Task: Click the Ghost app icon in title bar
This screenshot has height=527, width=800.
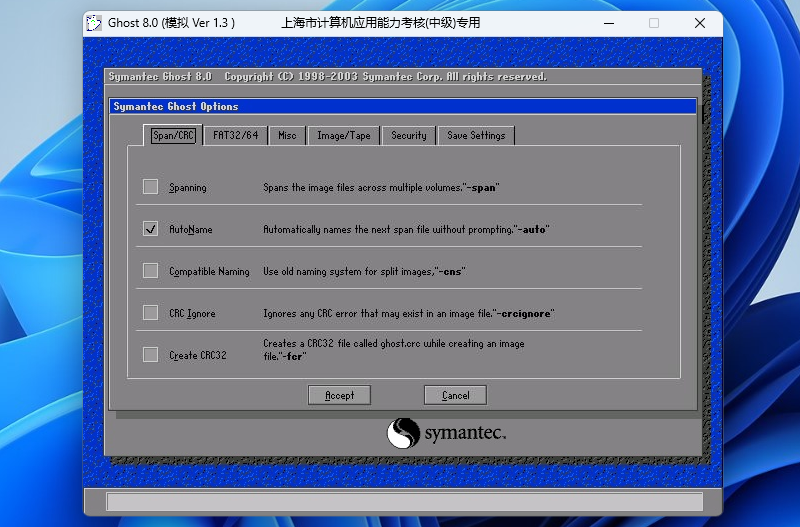Action: pos(94,23)
